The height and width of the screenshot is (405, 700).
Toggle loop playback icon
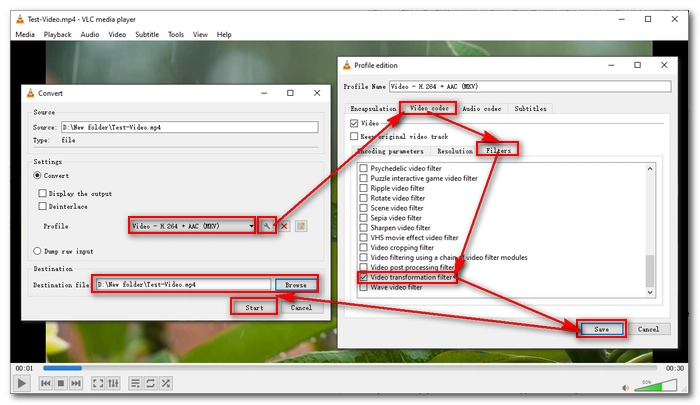click(150, 383)
